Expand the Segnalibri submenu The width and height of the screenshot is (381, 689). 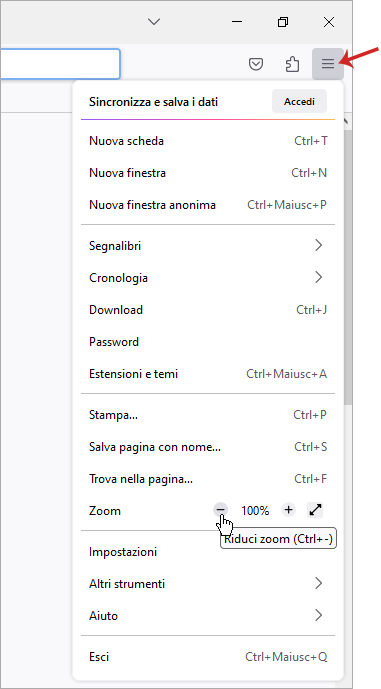pos(208,246)
